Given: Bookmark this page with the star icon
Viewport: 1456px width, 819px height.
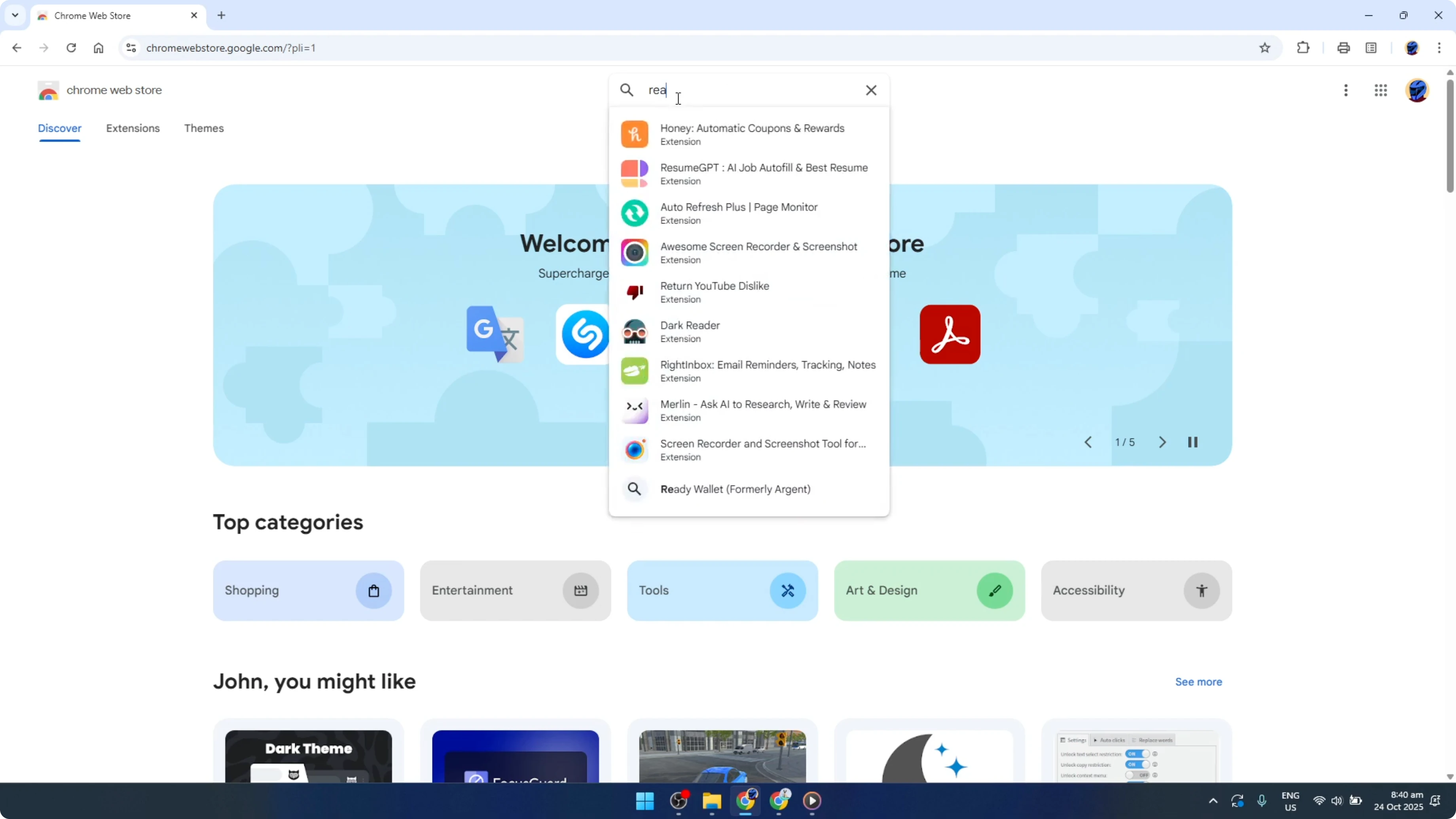Looking at the screenshot, I should 1265,48.
